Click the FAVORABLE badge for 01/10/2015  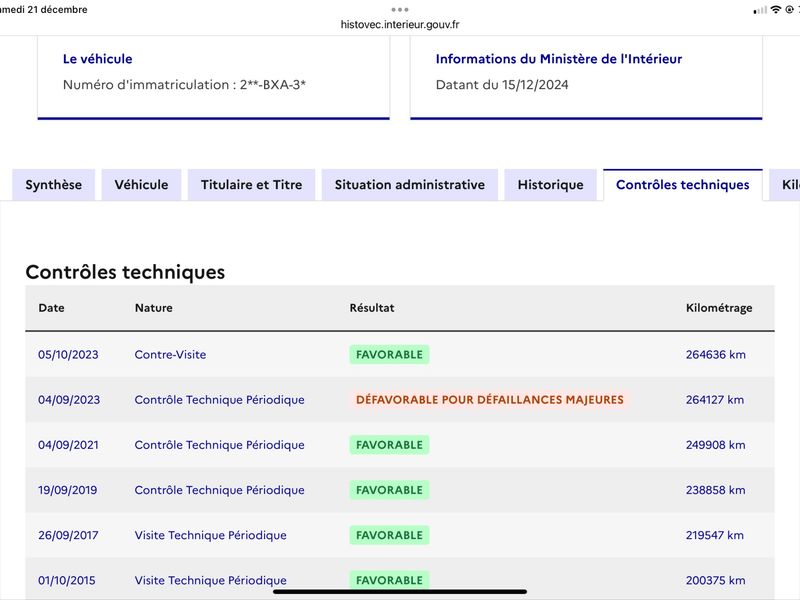pos(389,580)
